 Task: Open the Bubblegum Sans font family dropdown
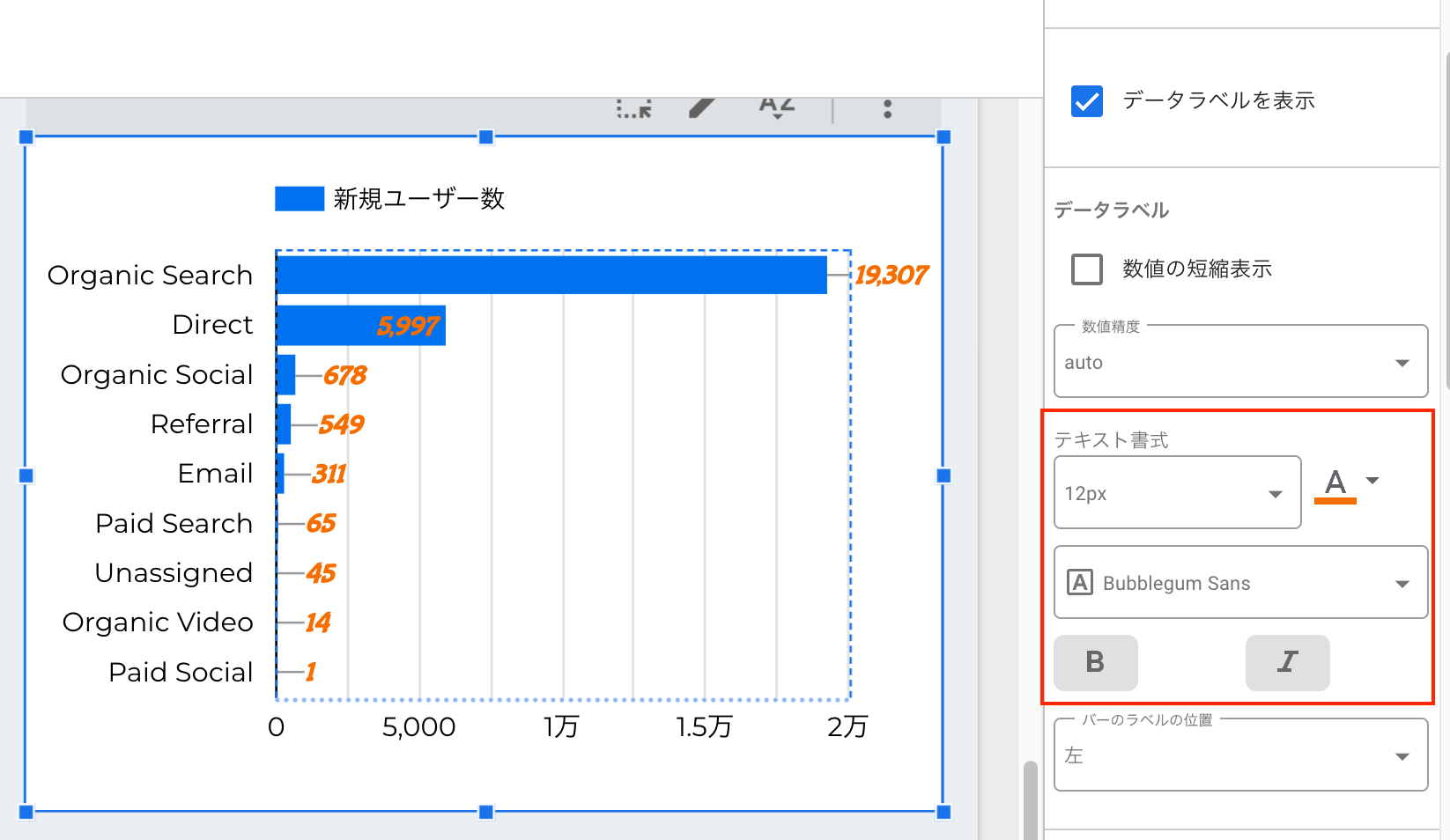pyautogui.click(x=1240, y=583)
